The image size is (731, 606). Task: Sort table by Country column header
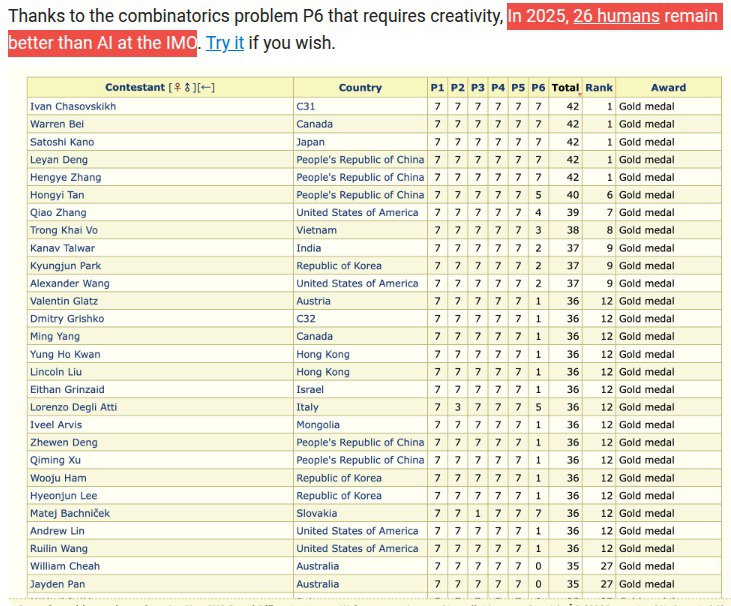[360, 88]
